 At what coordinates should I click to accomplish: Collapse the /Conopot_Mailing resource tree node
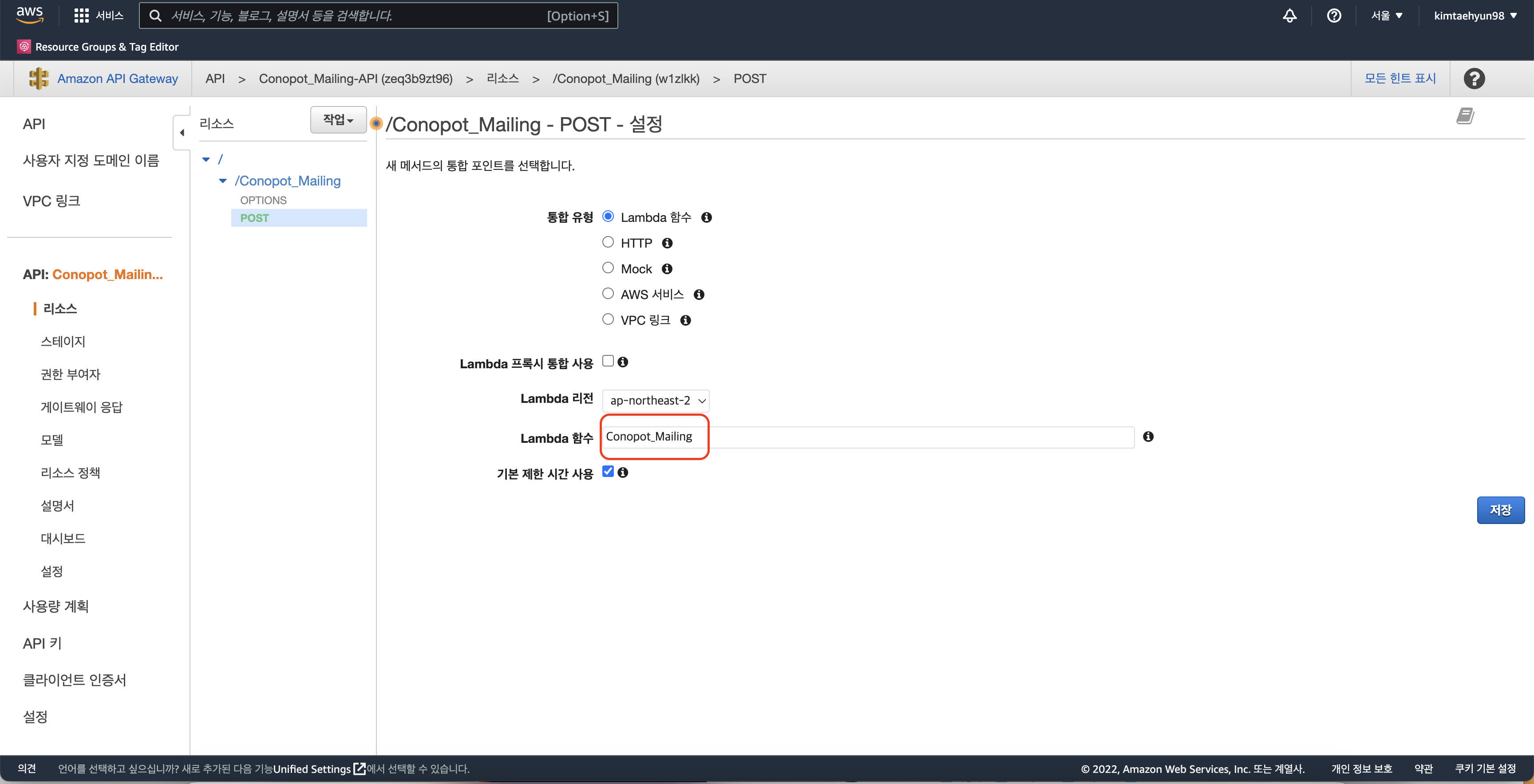(223, 181)
